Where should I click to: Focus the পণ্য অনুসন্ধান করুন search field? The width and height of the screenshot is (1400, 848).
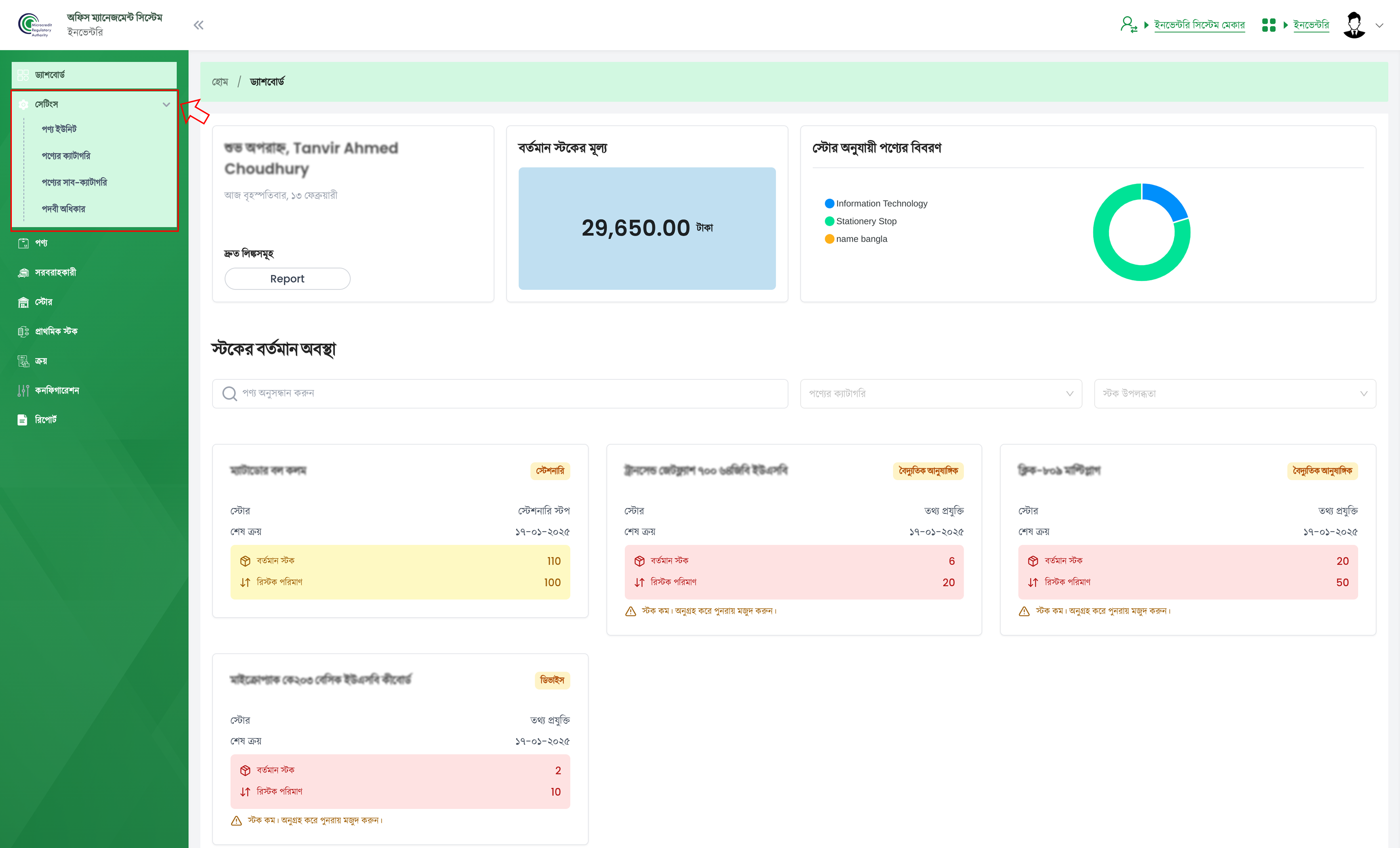tap(500, 393)
